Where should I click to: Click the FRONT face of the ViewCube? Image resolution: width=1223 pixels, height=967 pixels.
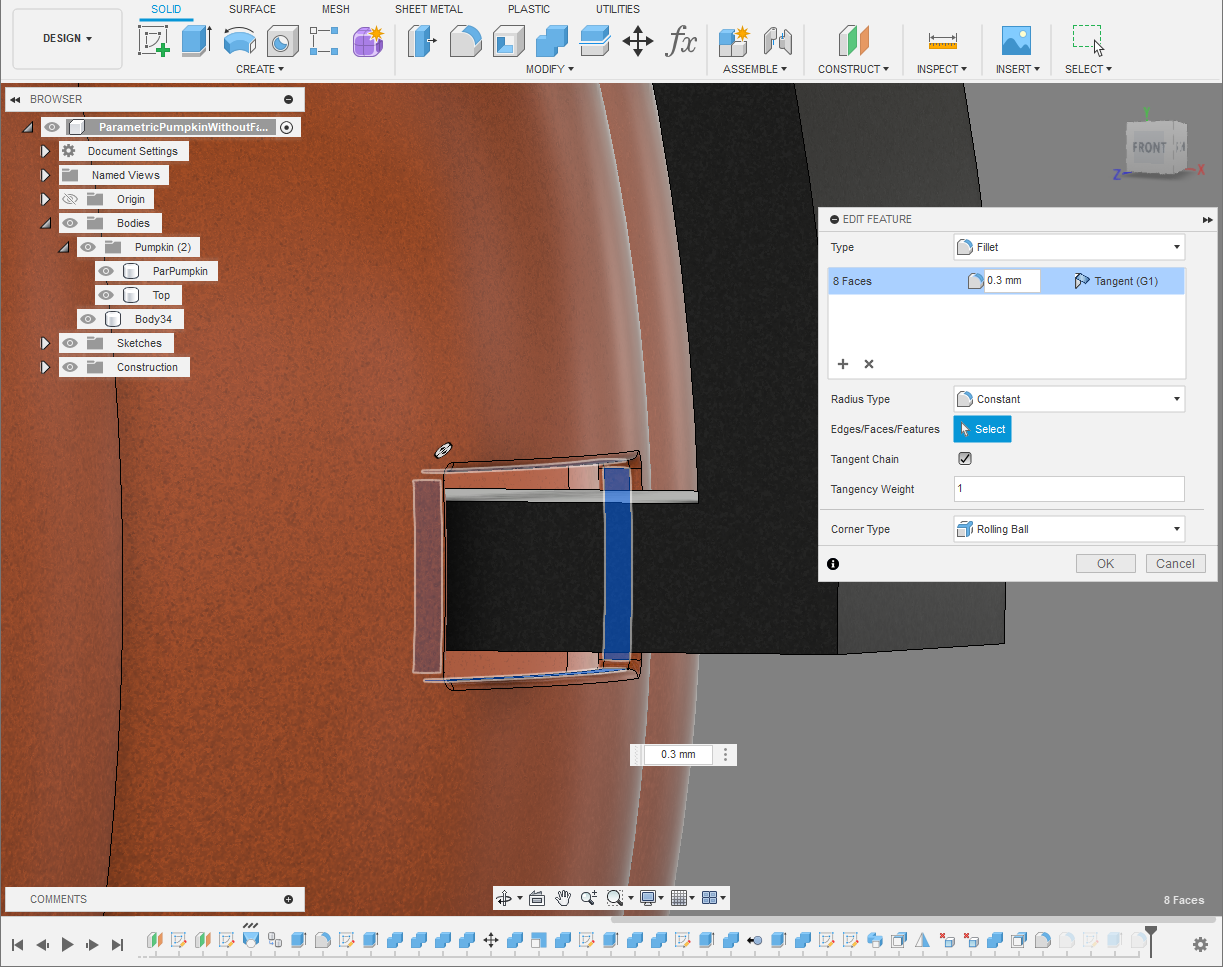(1149, 147)
